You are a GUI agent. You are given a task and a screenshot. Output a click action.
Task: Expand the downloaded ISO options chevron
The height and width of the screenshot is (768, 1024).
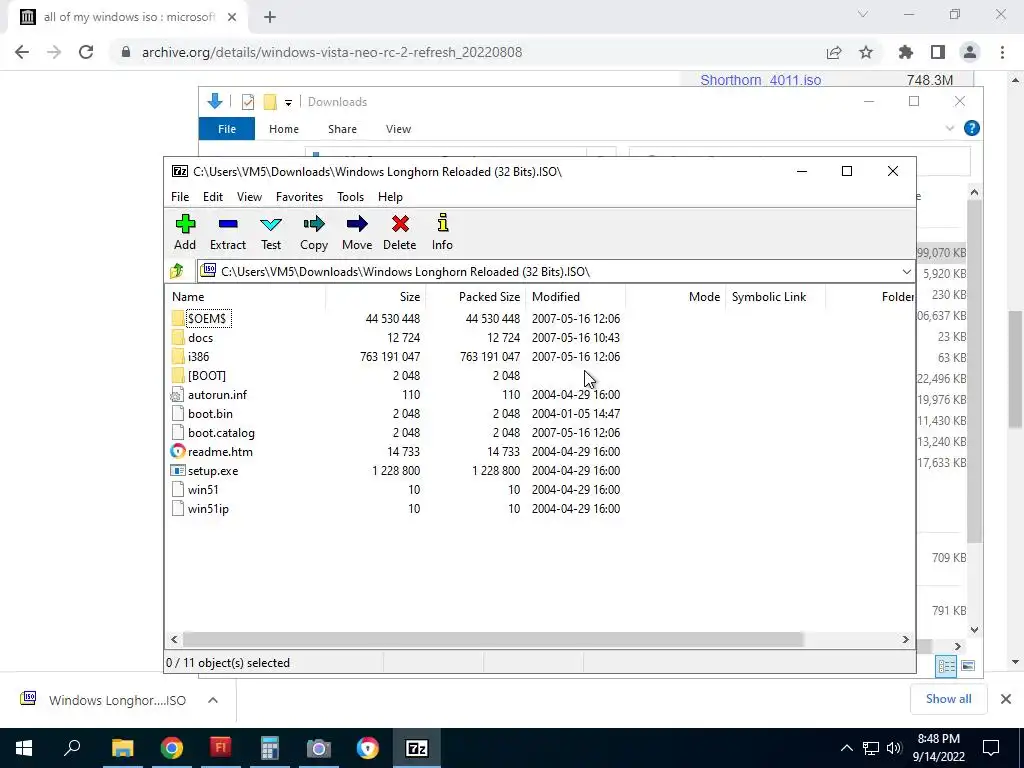point(212,700)
